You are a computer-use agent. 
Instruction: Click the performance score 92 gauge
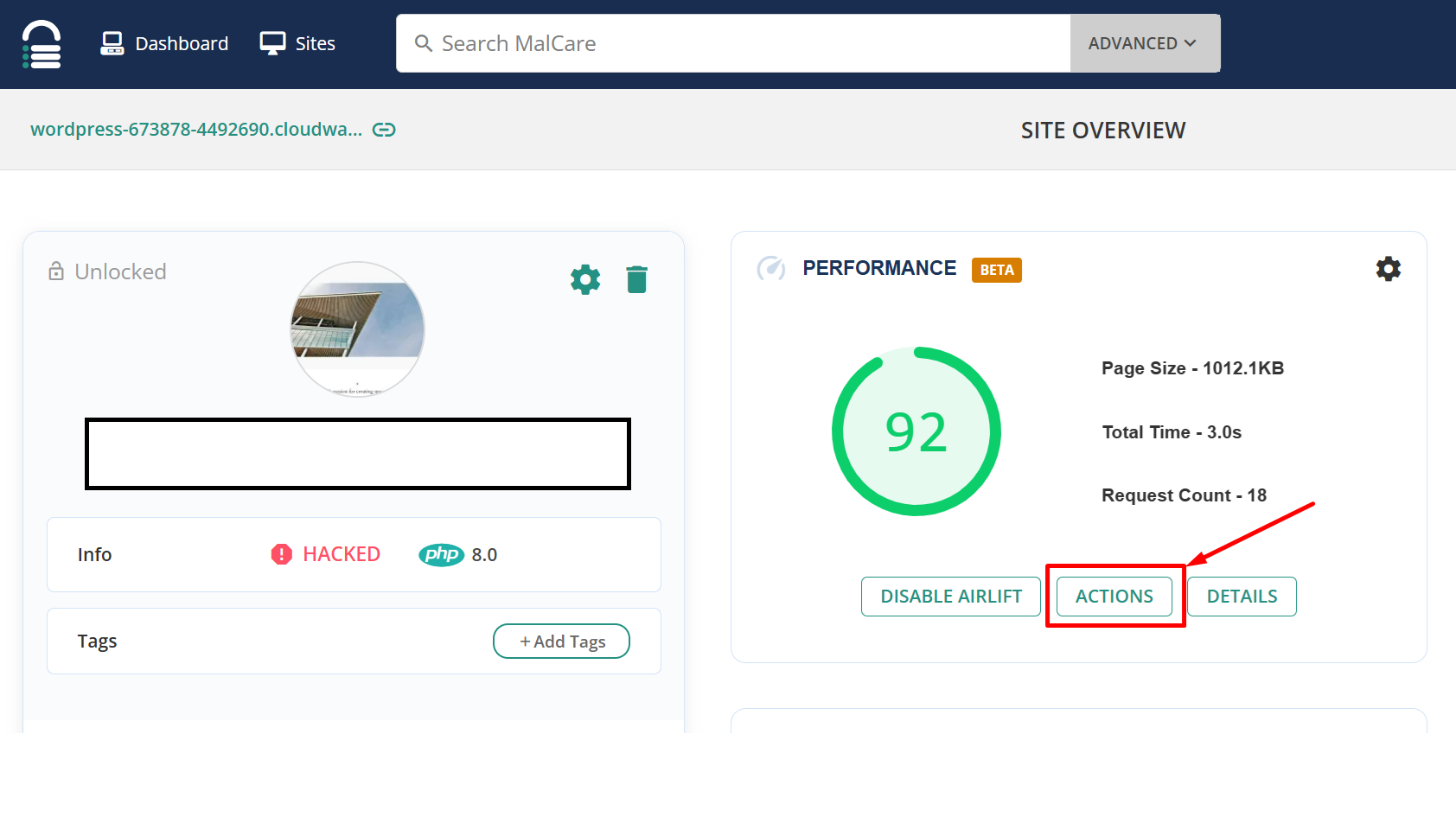pyautogui.click(x=916, y=431)
